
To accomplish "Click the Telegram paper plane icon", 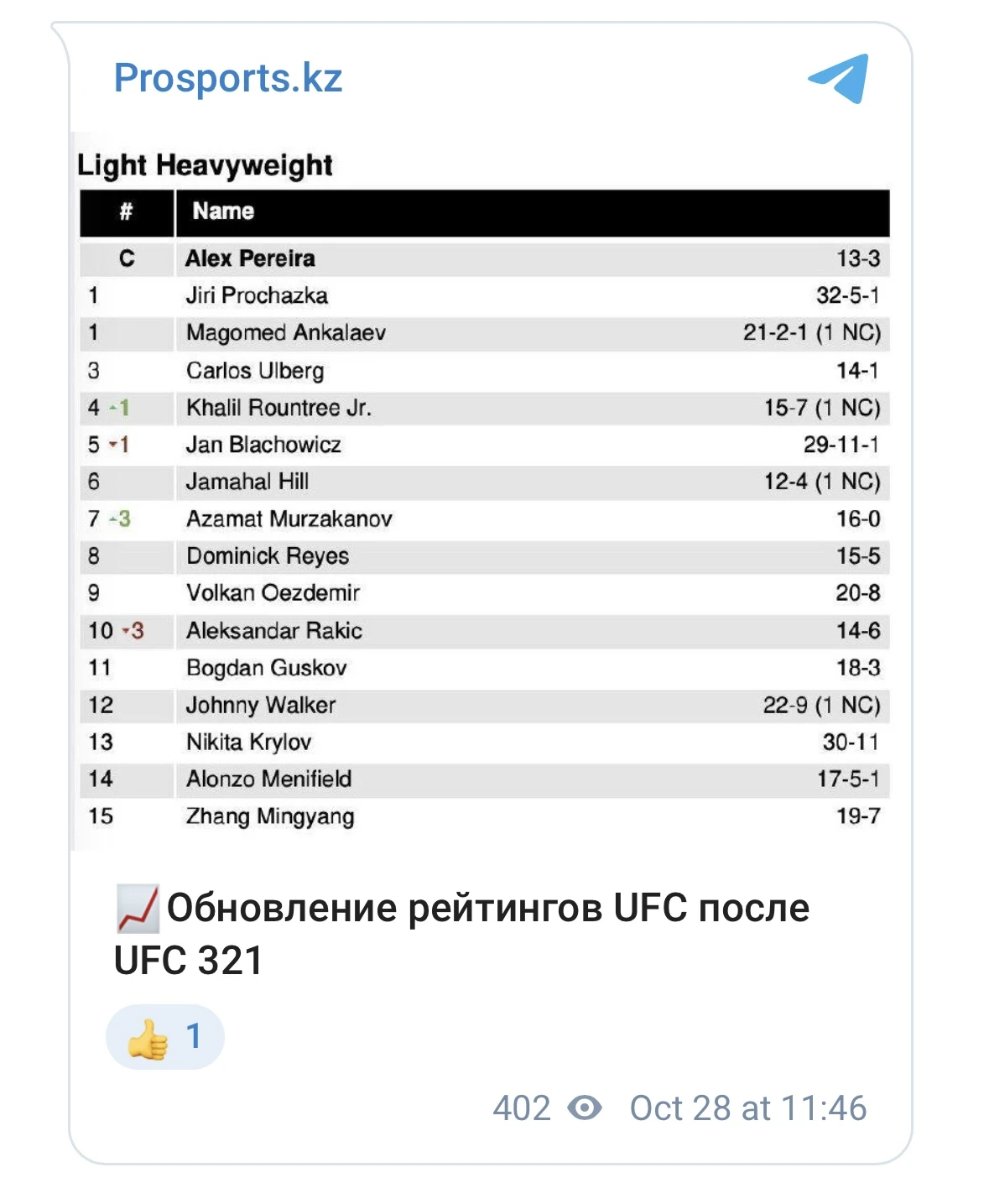I will pos(839,78).
